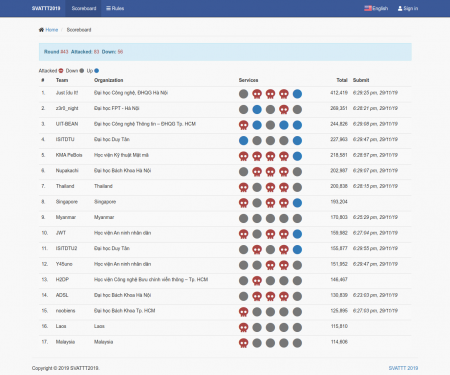Click the house icon in the breadcrumb

pos(41,30)
